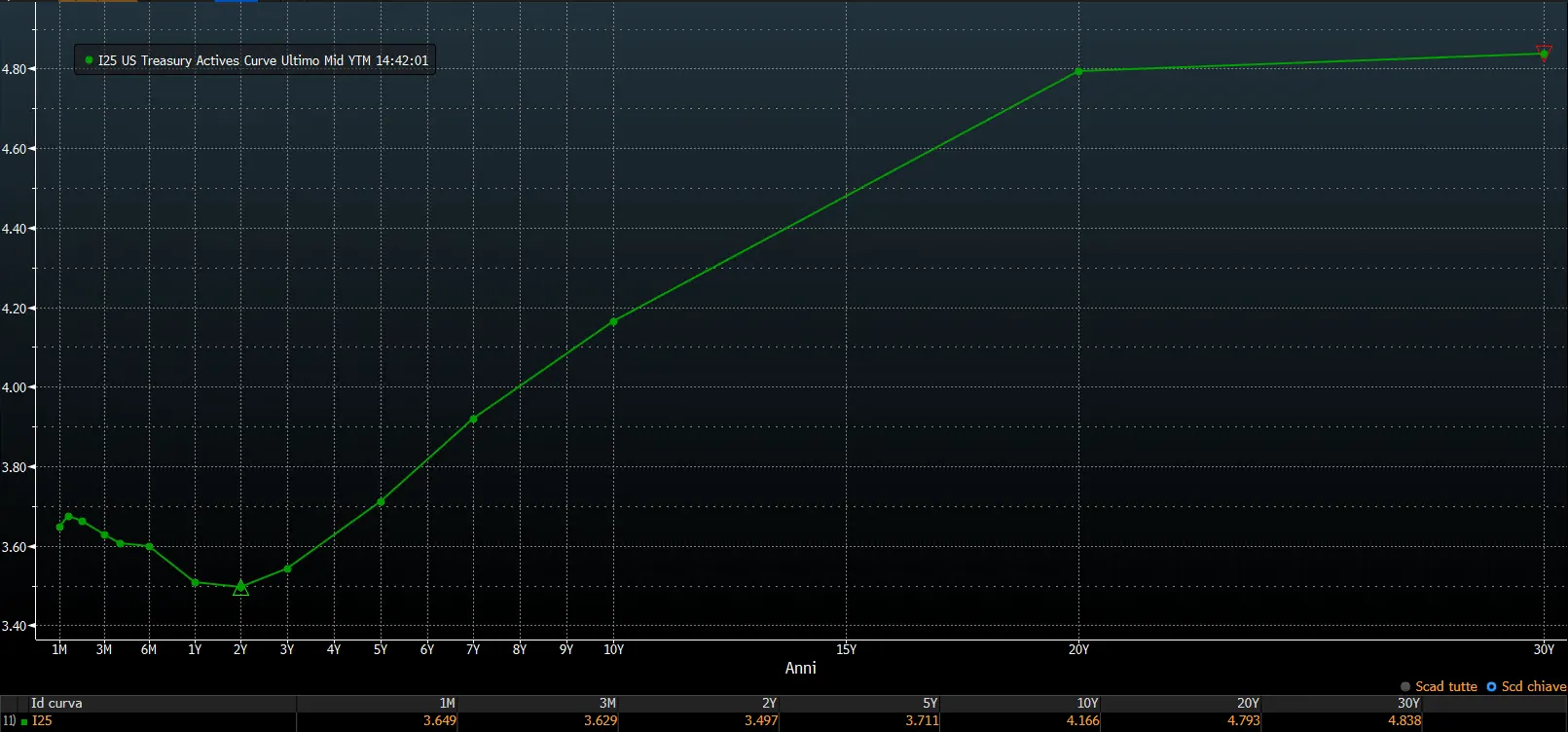Click the 2Y yield value 3.497
The height and width of the screenshot is (732, 1568).
pyautogui.click(x=761, y=721)
